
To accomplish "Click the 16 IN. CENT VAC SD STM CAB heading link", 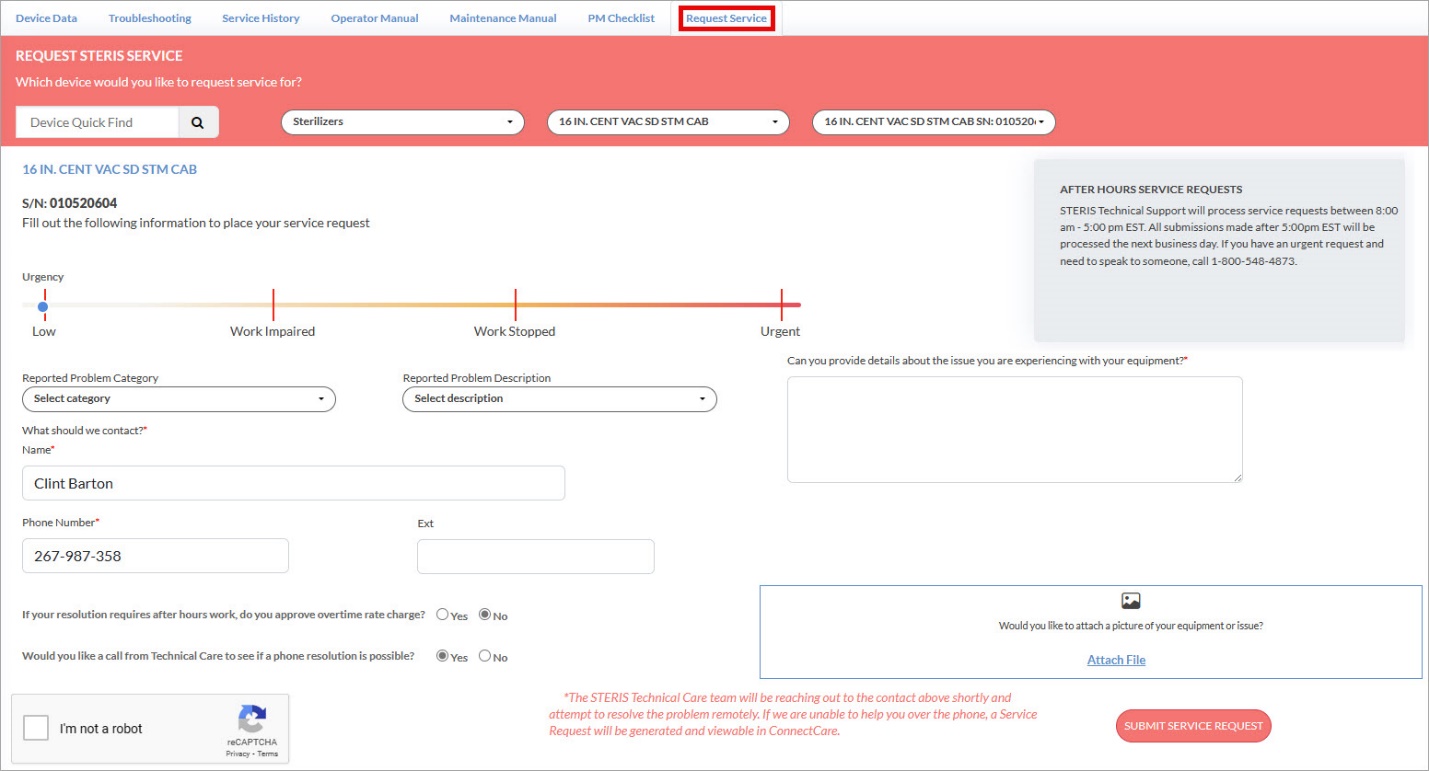I will [x=110, y=170].
